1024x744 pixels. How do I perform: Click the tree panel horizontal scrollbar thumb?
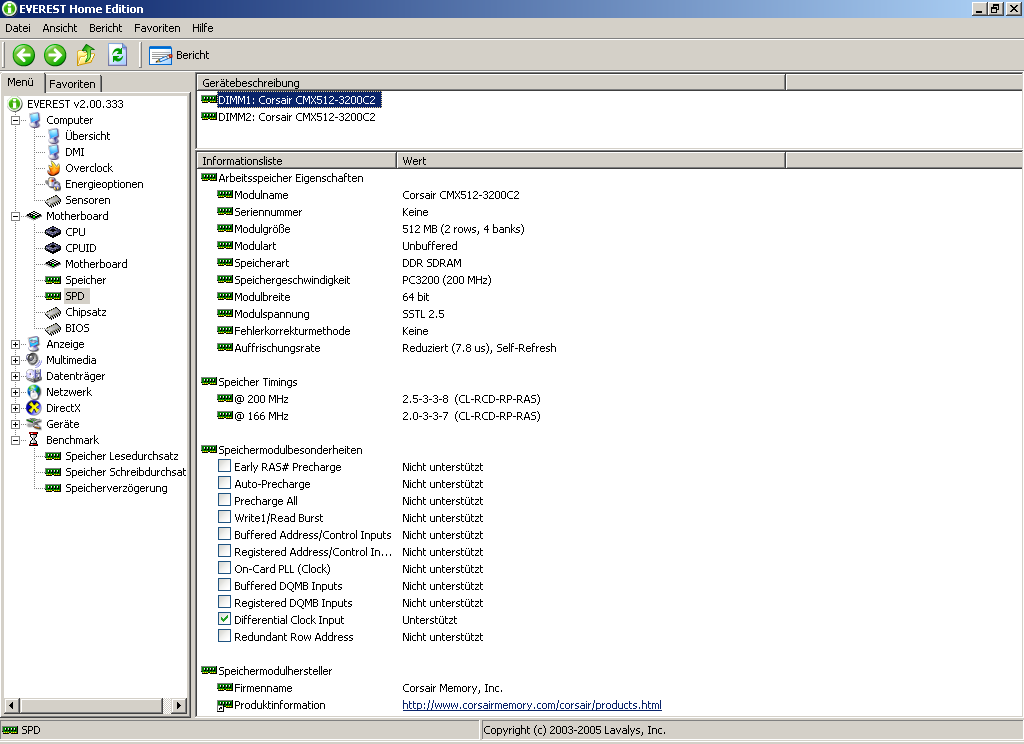click(91, 705)
